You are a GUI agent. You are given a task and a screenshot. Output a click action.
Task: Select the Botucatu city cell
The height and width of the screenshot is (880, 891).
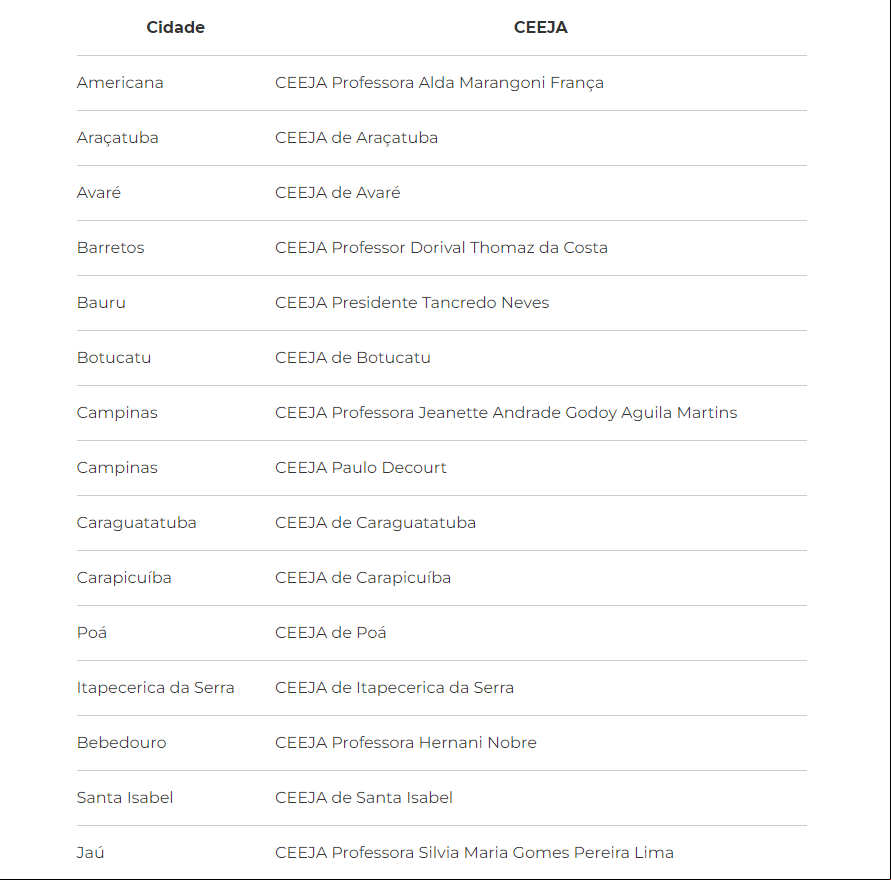pos(114,358)
